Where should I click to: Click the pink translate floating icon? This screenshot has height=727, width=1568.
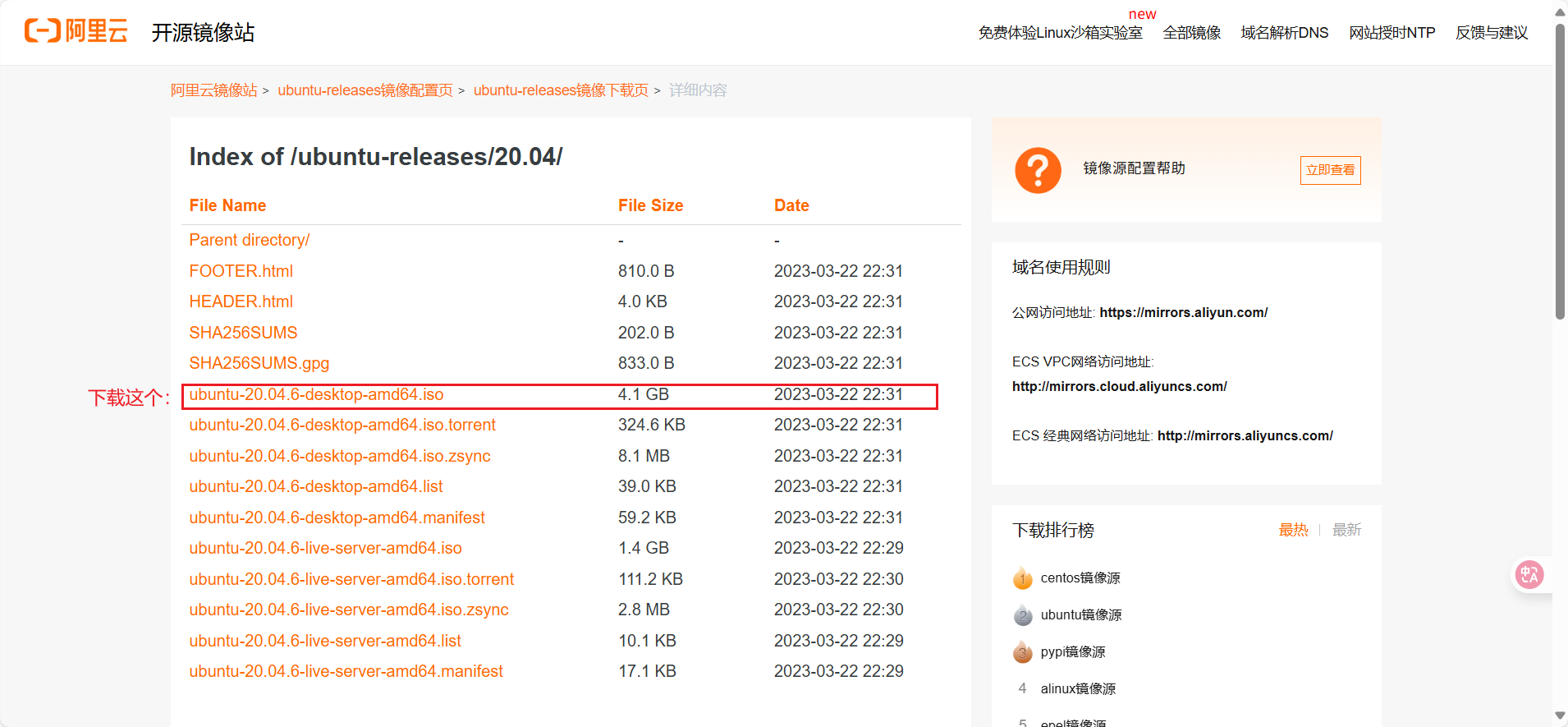click(1529, 575)
